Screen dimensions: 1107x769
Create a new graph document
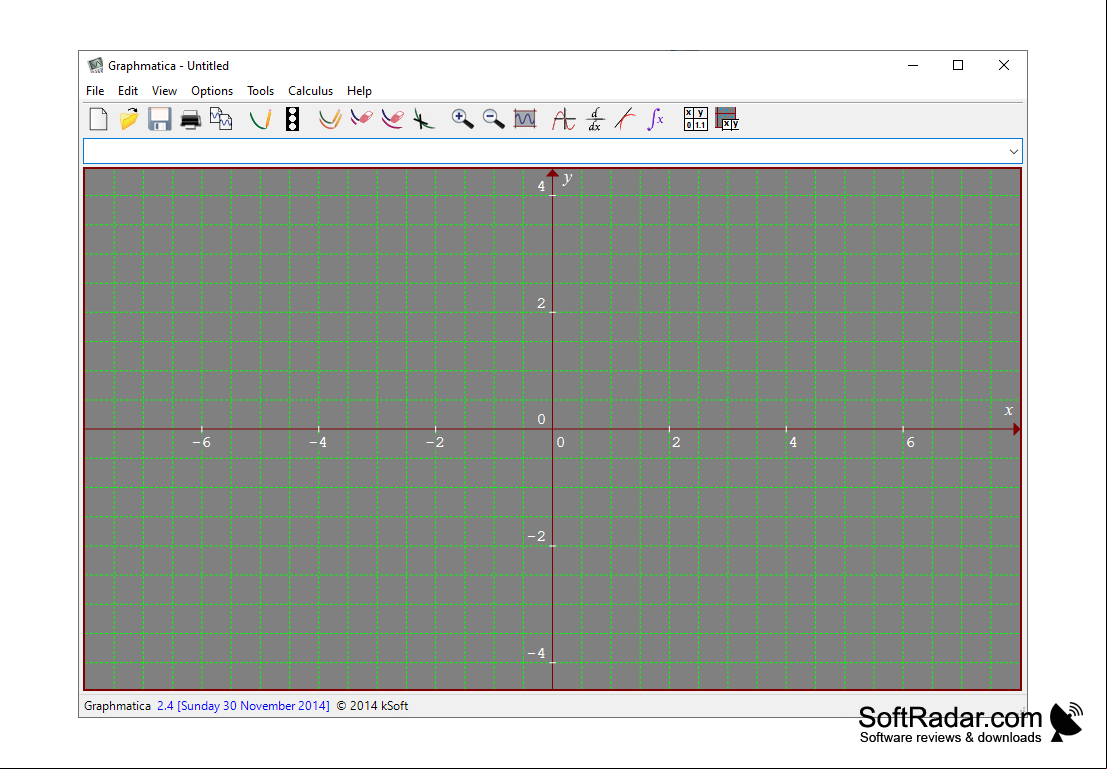tap(98, 119)
